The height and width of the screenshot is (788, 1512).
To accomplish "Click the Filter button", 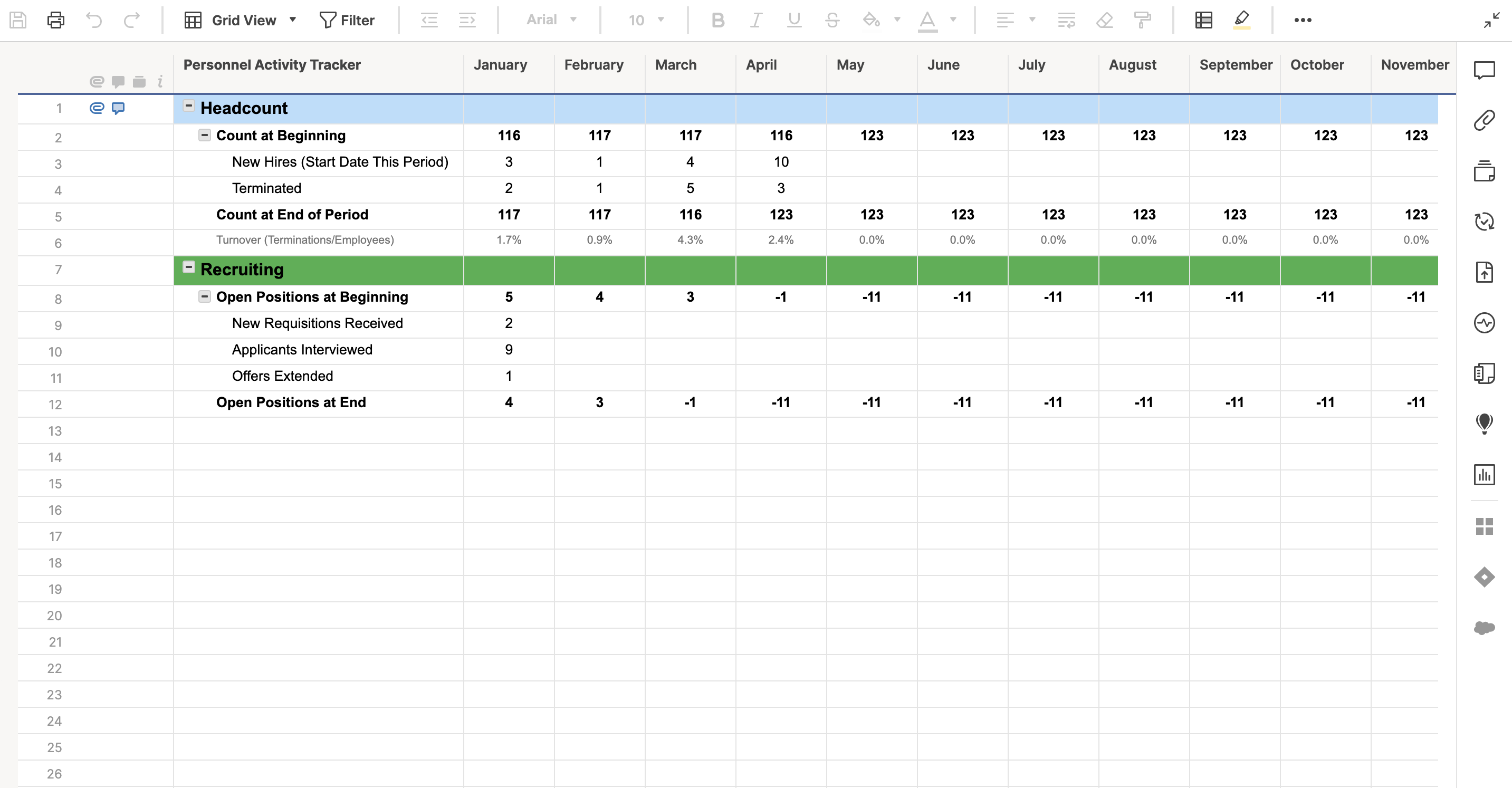I will click(x=346, y=20).
